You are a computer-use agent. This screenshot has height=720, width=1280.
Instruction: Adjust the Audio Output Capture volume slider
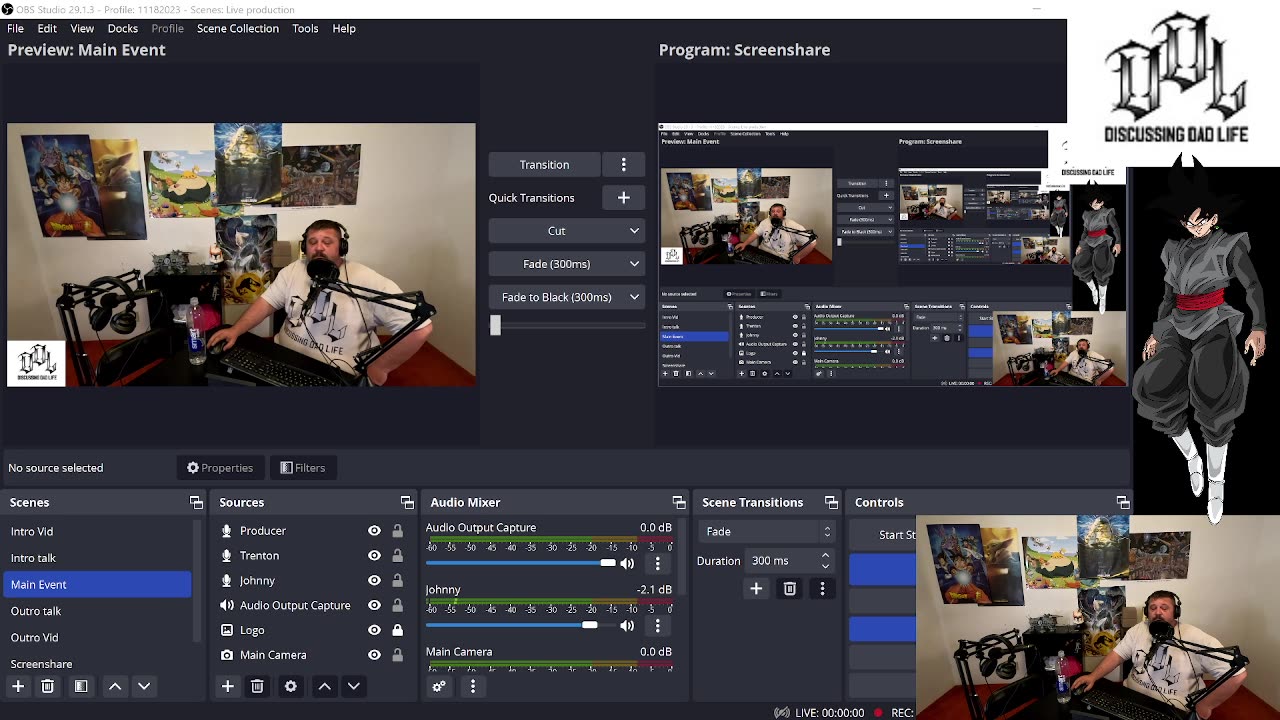click(520, 564)
